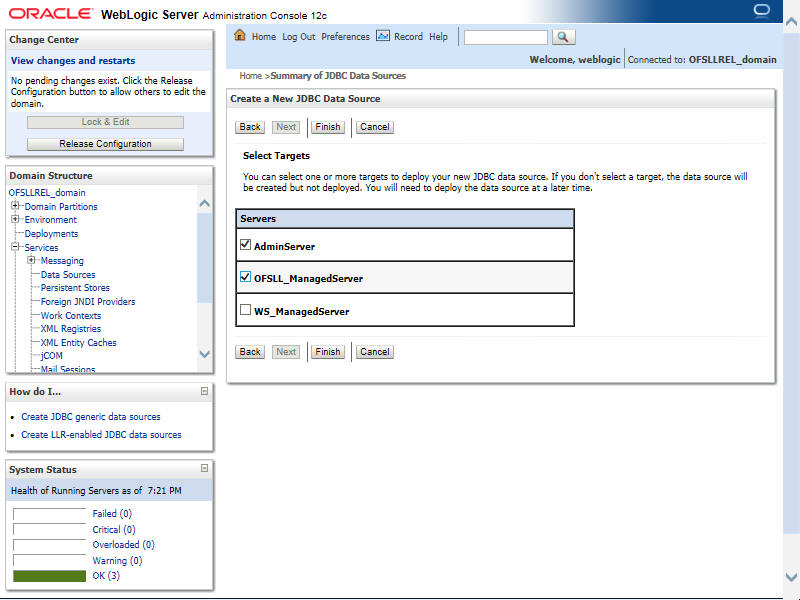Click Log Out in the toolbar
800x600 pixels.
point(298,37)
